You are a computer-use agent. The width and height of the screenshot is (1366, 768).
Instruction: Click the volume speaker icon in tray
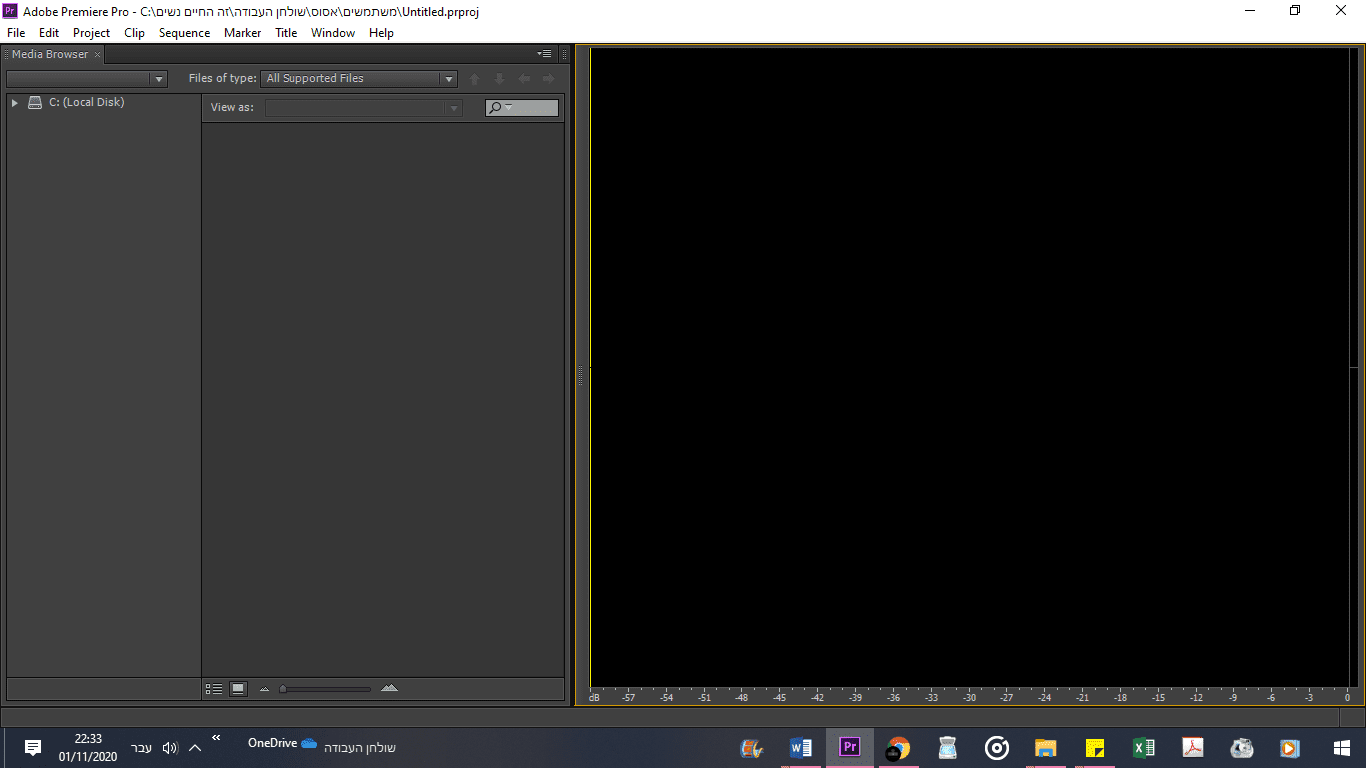(170, 748)
